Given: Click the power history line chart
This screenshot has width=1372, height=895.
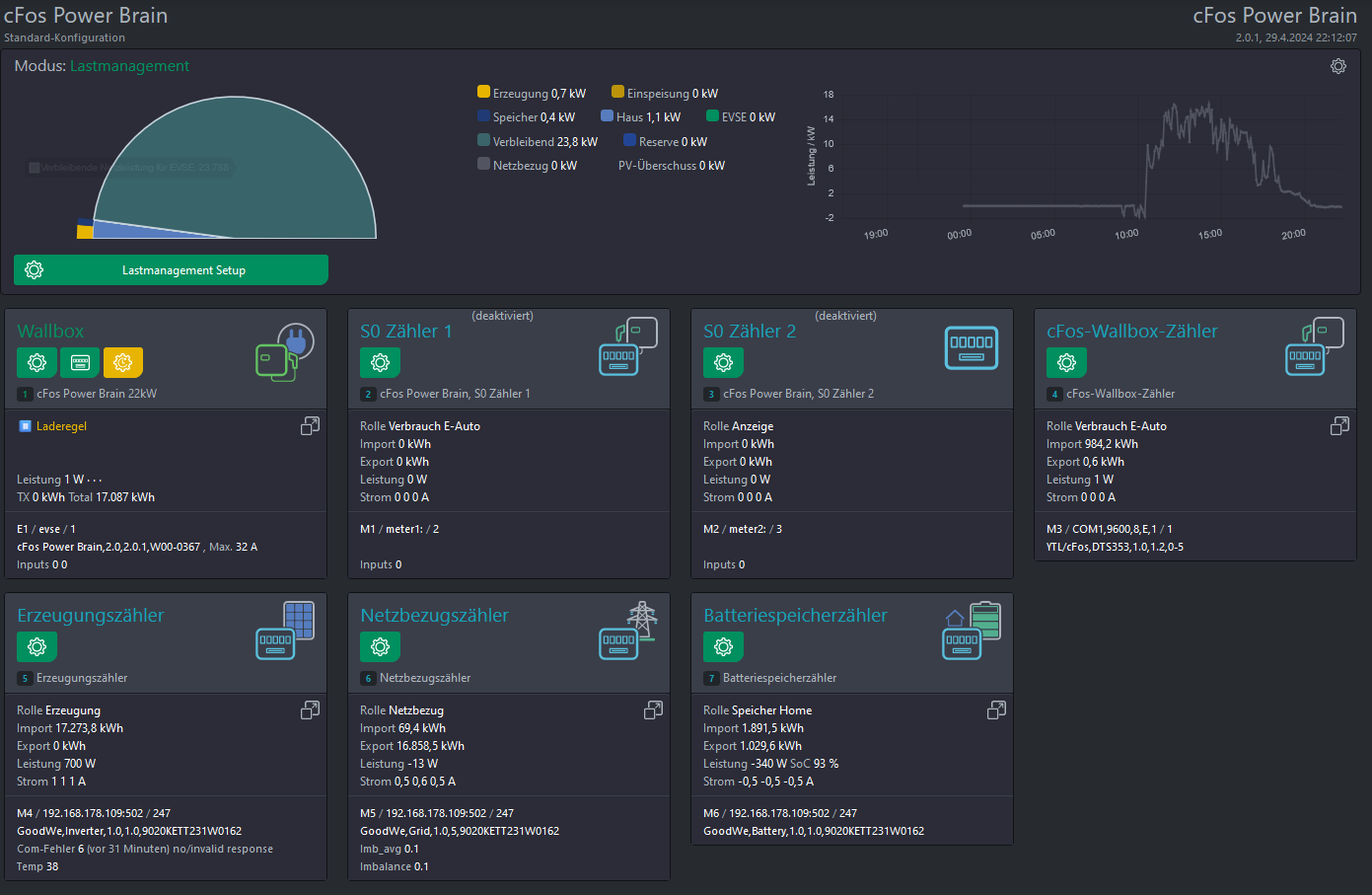Looking at the screenshot, I should [1085, 158].
